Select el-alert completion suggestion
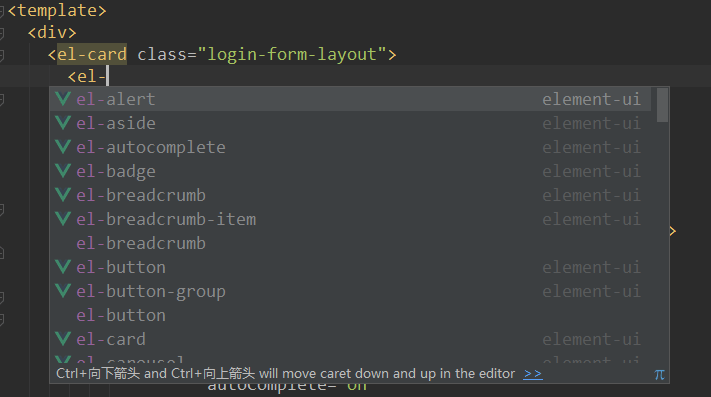 coord(351,99)
